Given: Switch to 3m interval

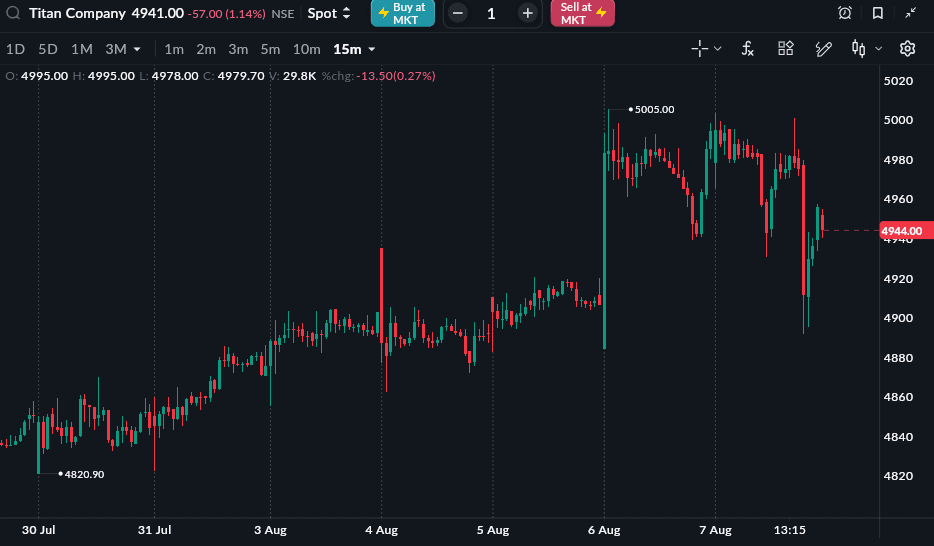Looking at the screenshot, I should 238,49.
